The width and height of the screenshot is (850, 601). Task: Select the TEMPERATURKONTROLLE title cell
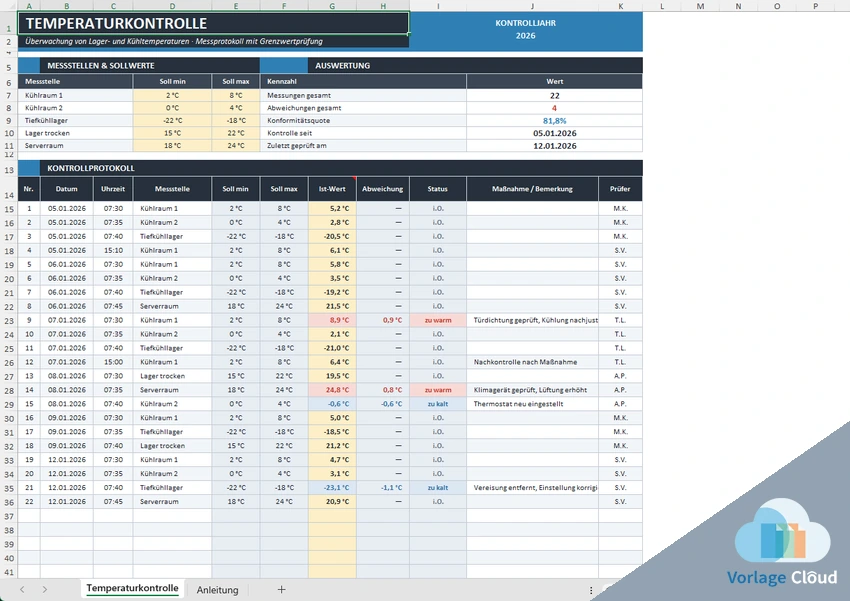click(214, 23)
